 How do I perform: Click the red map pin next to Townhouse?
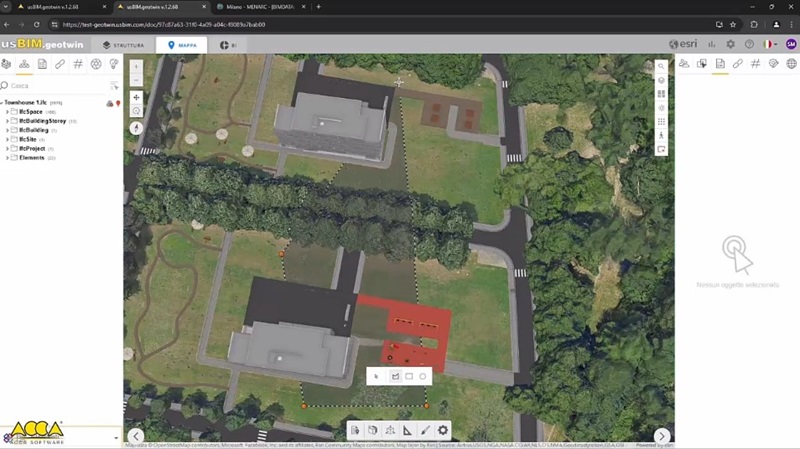[118, 104]
